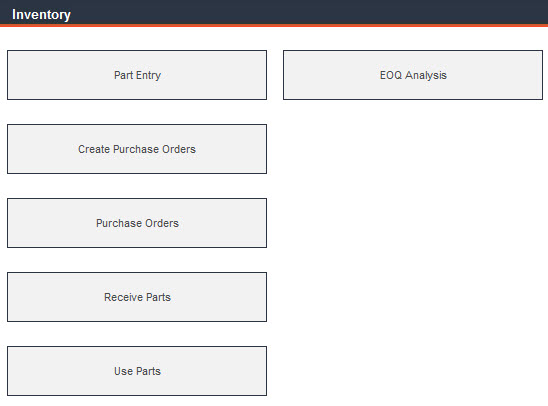This screenshot has width=548, height=406.
Task: Log part usage with Use Parts
Action: click(x=137, y=371)
